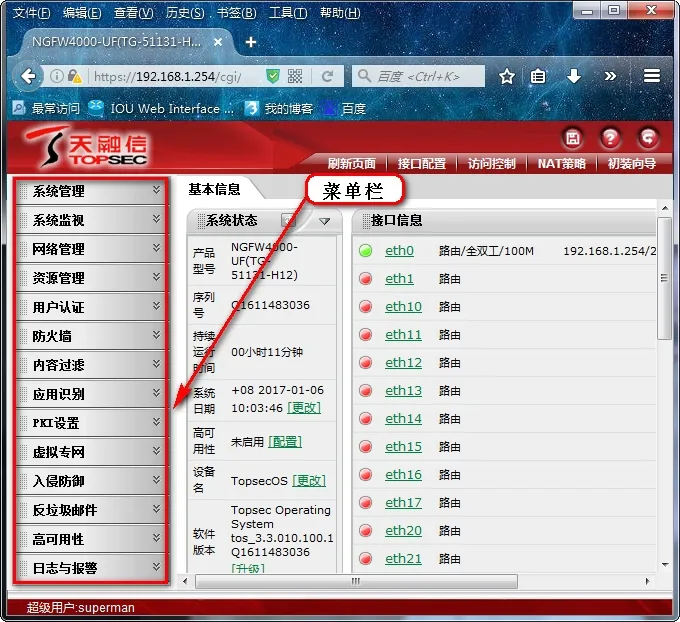Expand the 防火墙 menu section
The width and height of the screenshot is (680, 622).
coord(91,336)
